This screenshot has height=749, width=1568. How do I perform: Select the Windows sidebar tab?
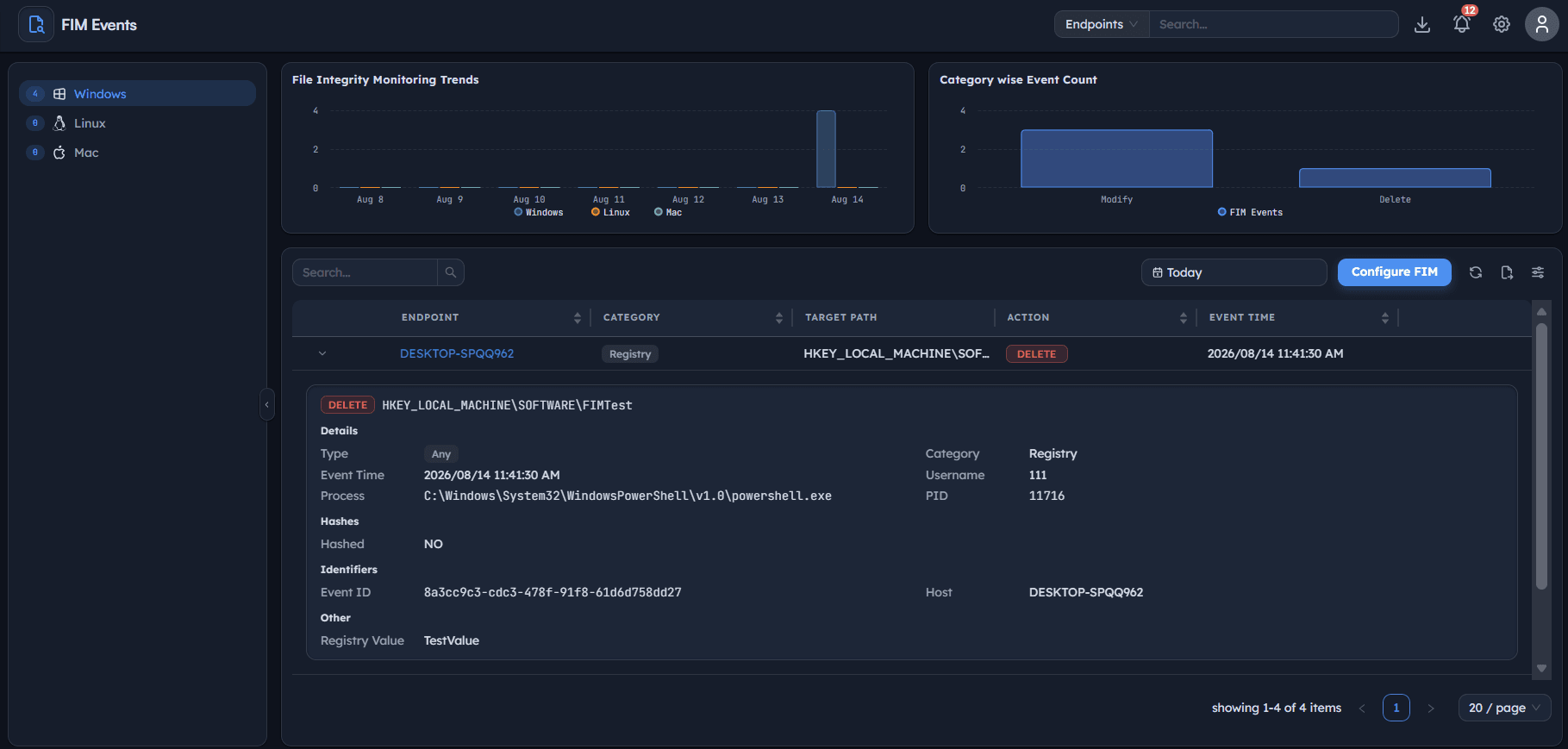[x=138, y=94]
